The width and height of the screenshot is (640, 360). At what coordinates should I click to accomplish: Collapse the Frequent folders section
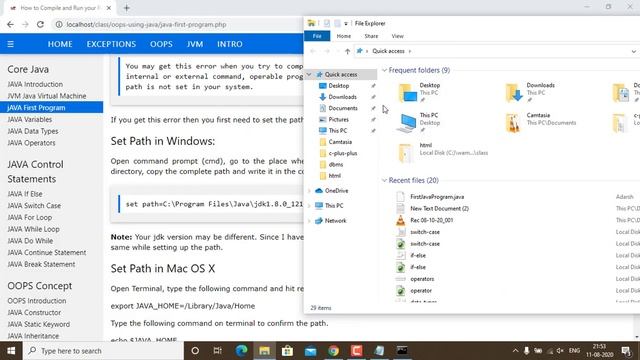pyautogui.click(x=384, y=71)
